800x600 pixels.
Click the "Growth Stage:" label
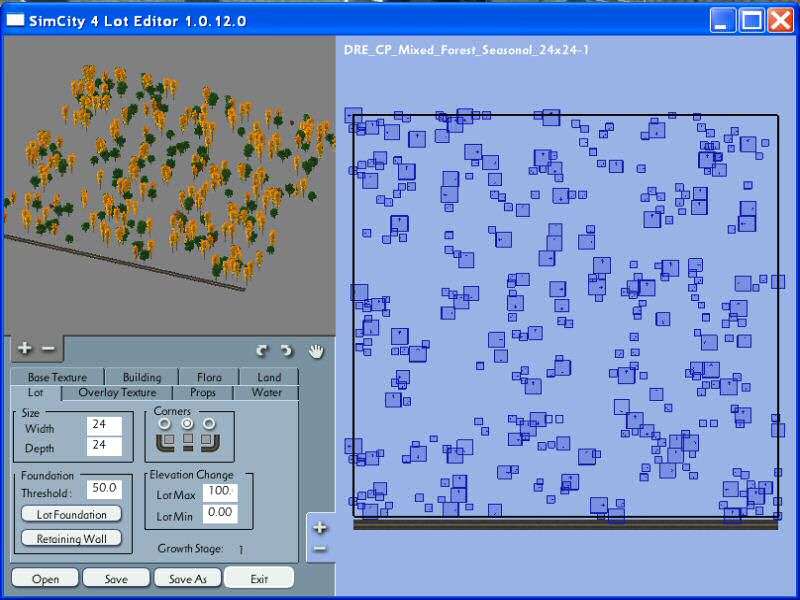click(190, 548)
